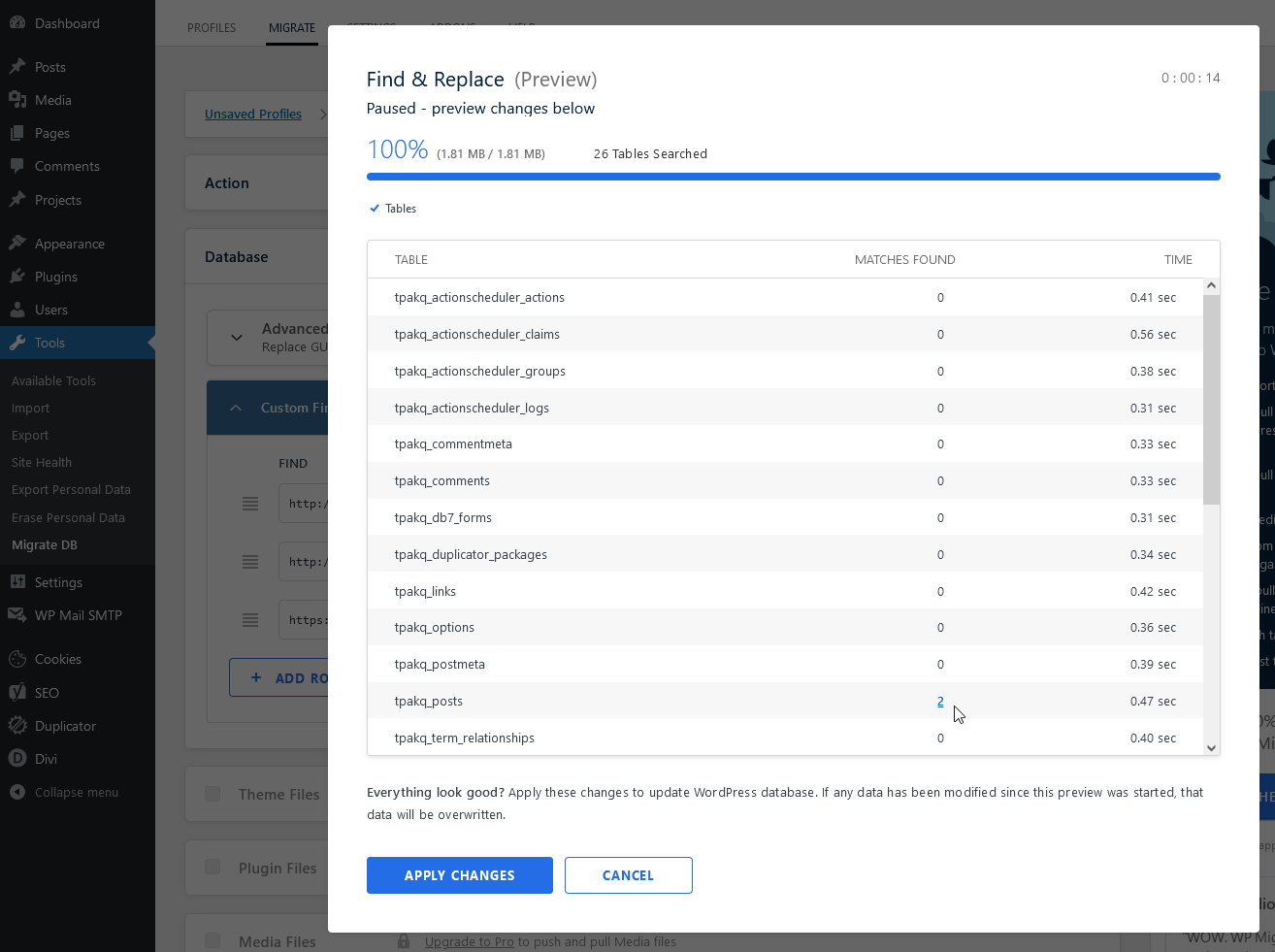Enable the Theme Files checkbox
Viewport: 1275px width, 952px height.
(x=212, y=794)
